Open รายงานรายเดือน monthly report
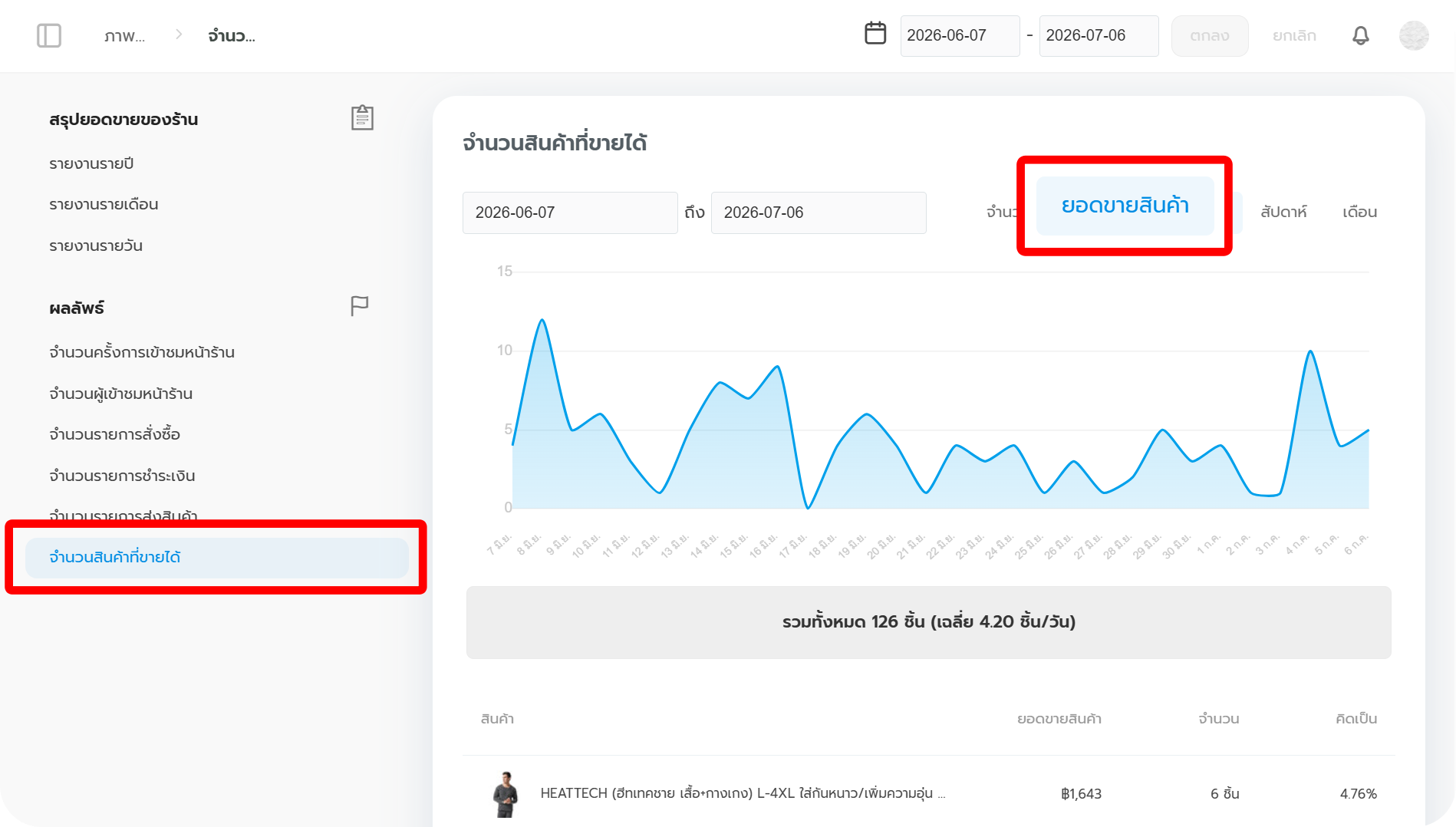The height and width of the screenshot is (827, 1456). click(x=104, y=204)
